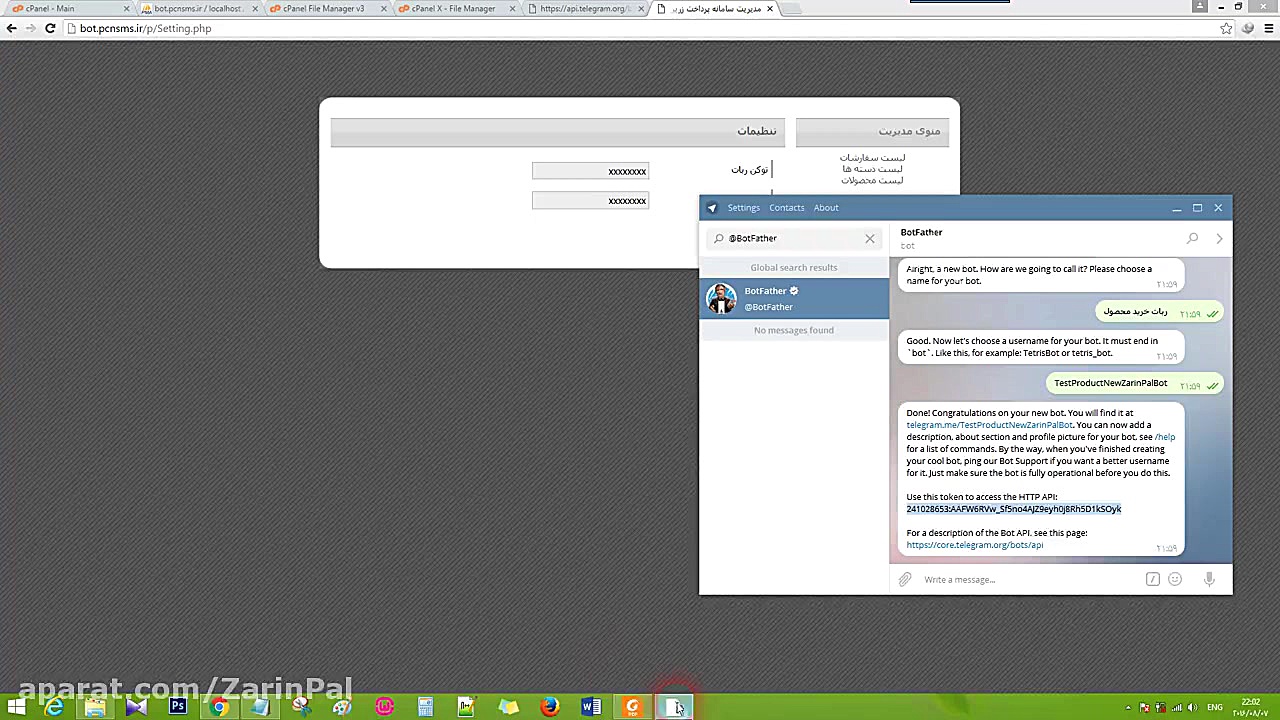The image size is (1280, 720).
Task: Click the BotFather chat header title
Action: [921, 232]
